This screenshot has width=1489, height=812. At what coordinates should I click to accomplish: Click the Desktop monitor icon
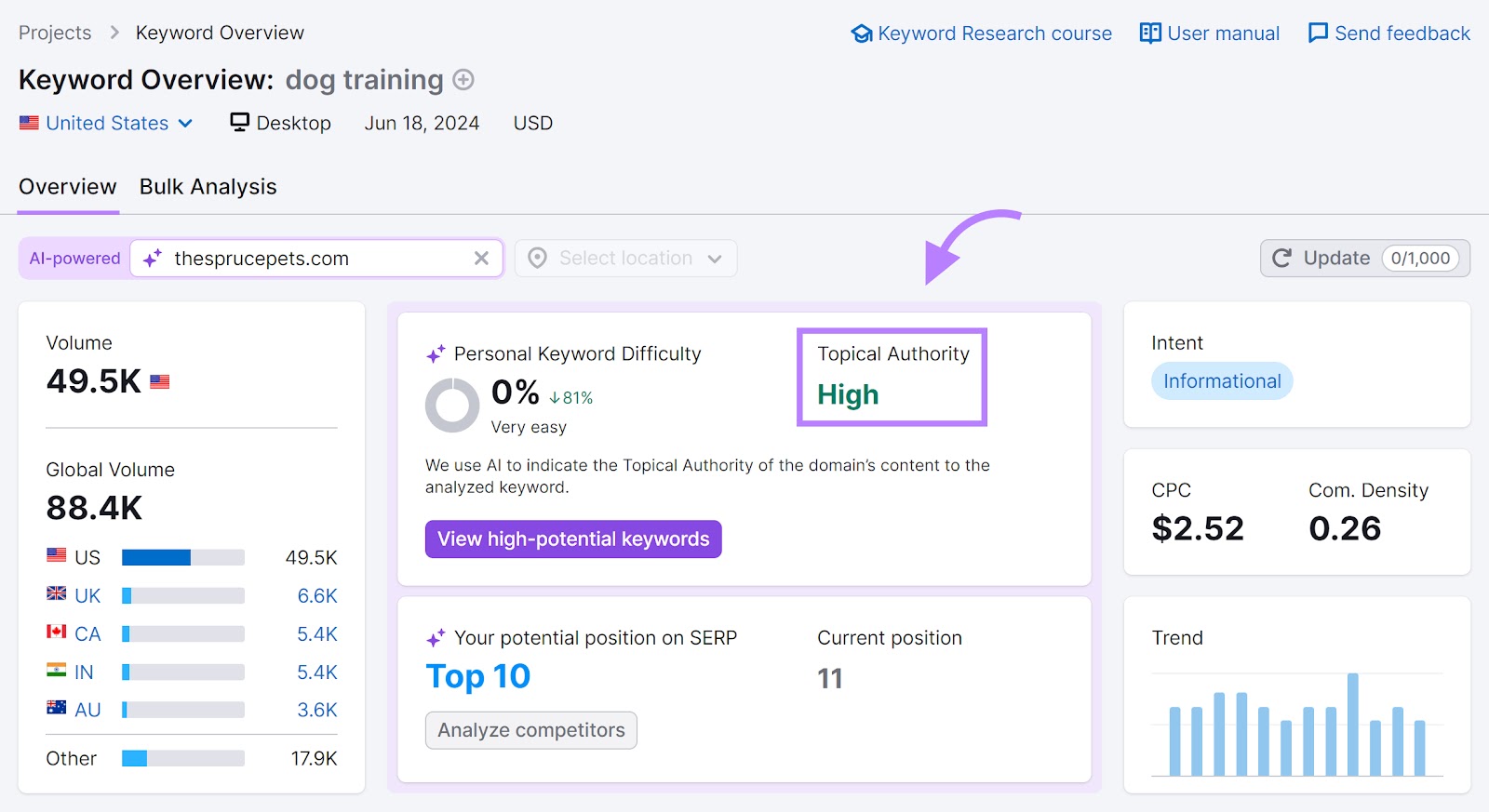[x=240, y=123]
